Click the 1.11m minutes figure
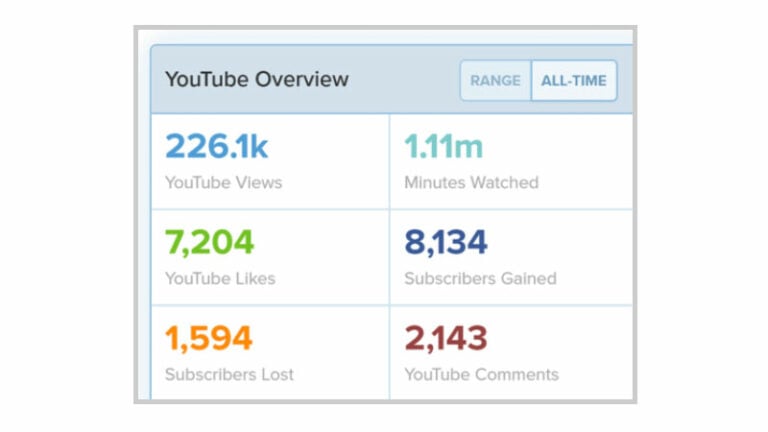The image size is (768, 432). point(444,146)
